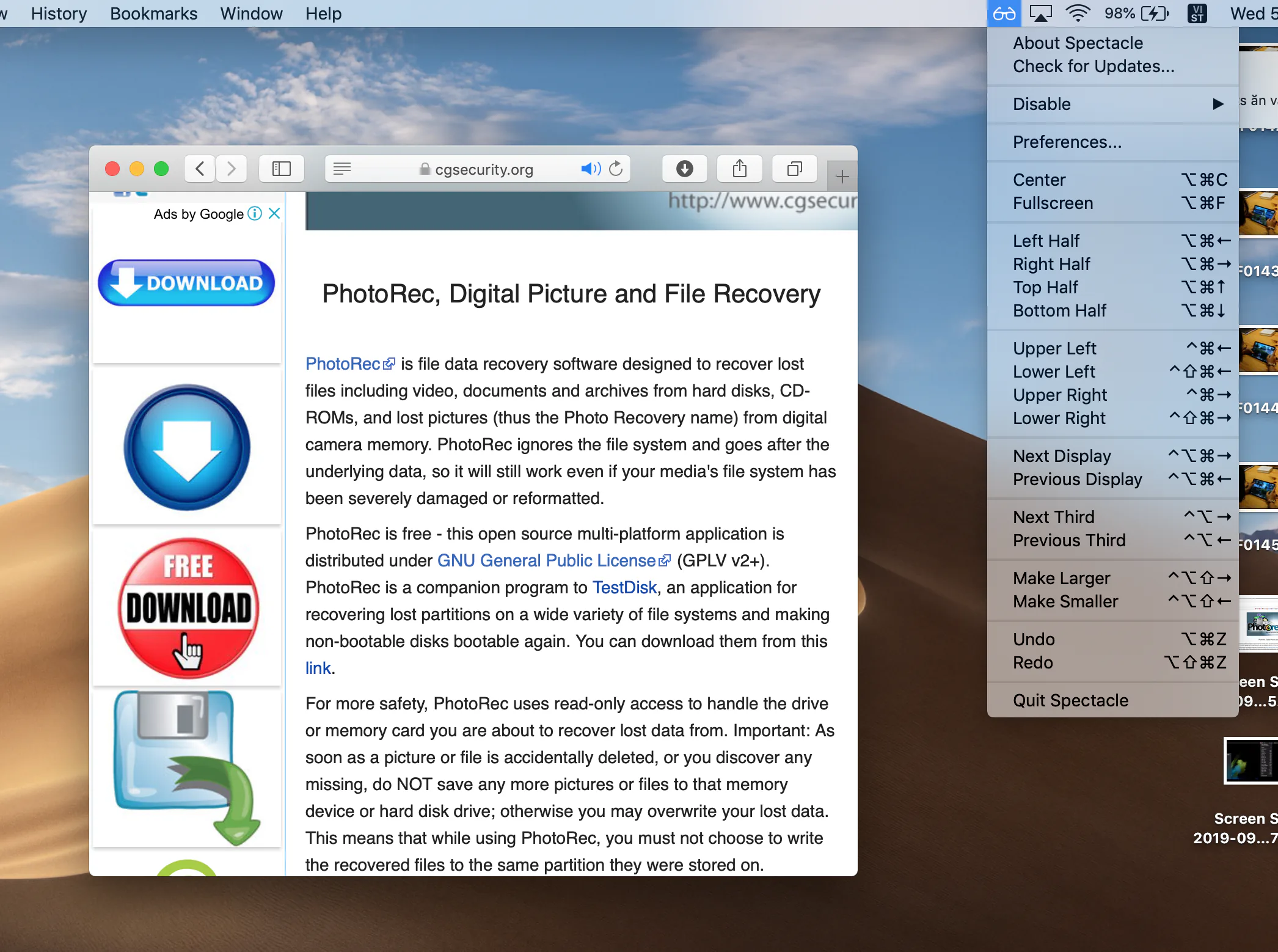Select Fullscreen in Spectacle menu
The image size is (1278, 952).
point(1113,203)
